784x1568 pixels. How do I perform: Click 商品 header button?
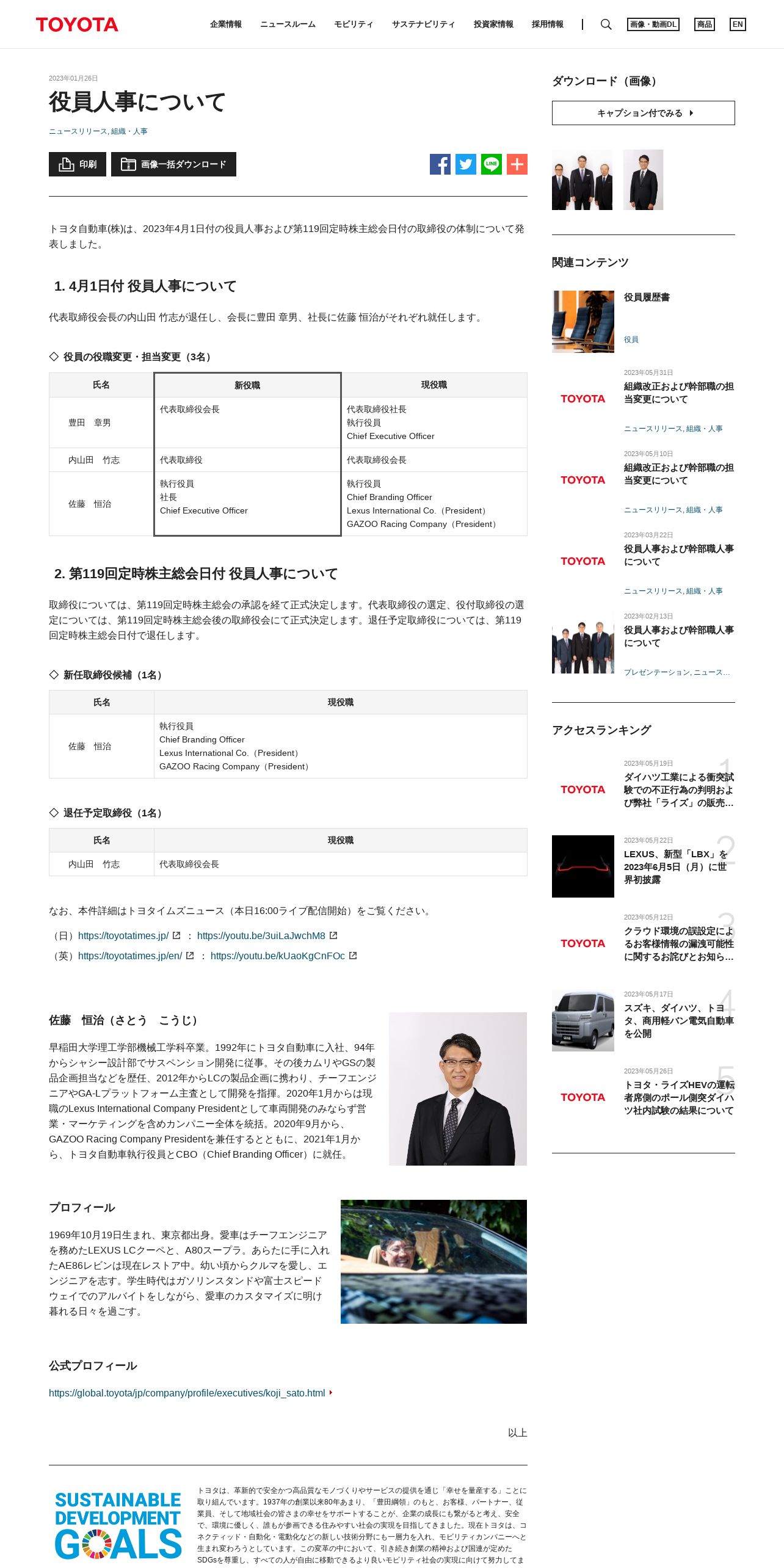pyautogui.click(x=705, y=24)
